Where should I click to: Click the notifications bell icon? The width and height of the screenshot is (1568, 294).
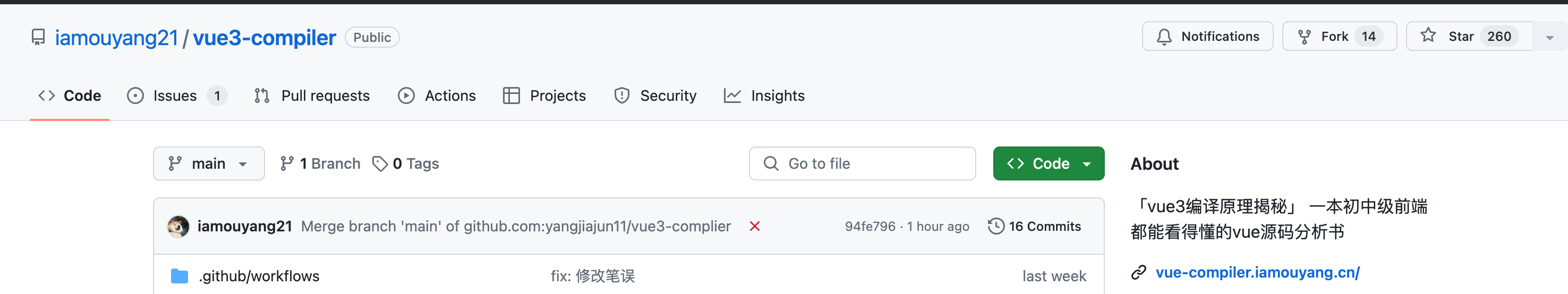click(1164, 37)
